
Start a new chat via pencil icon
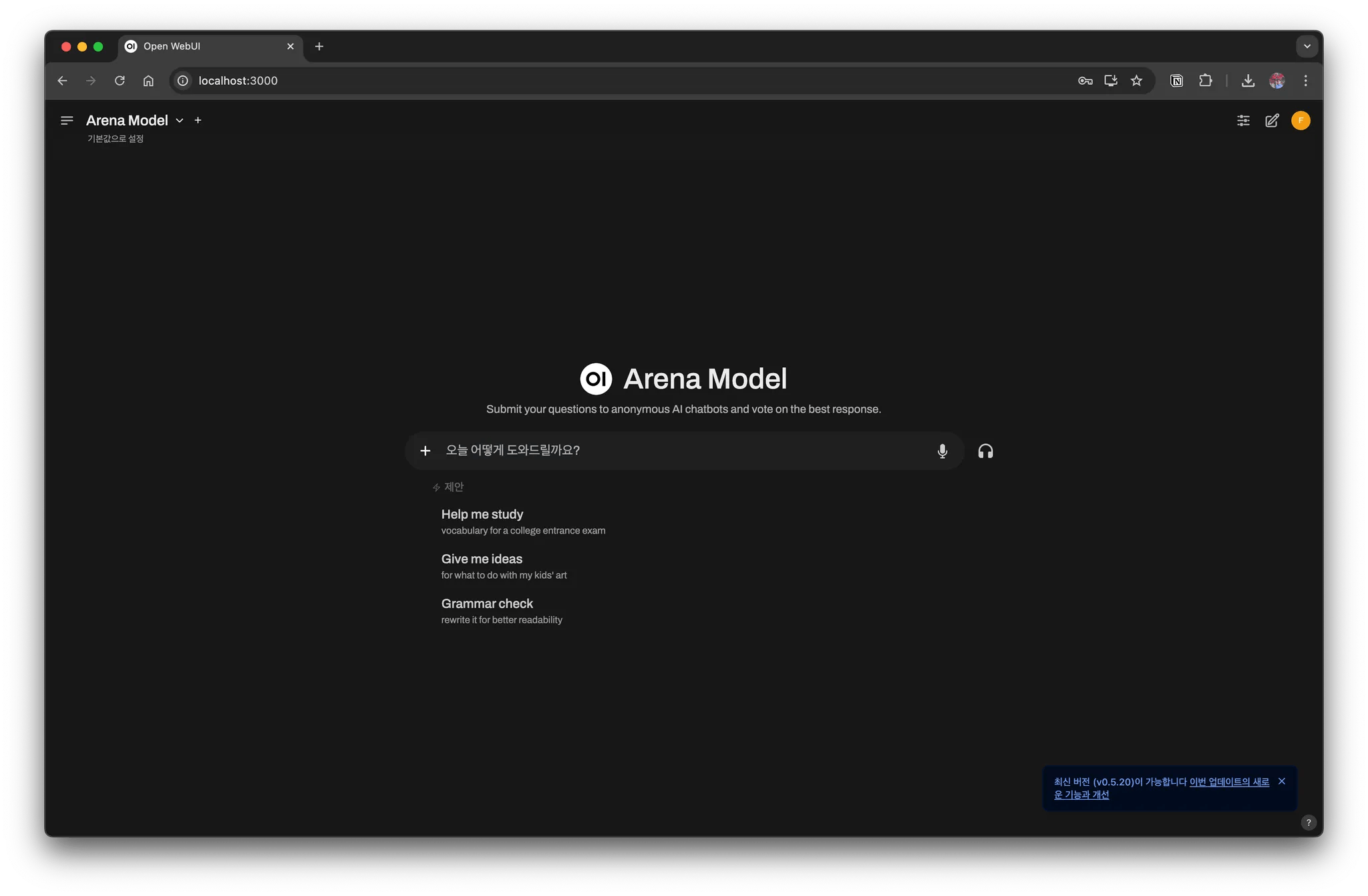point(1272,120)
